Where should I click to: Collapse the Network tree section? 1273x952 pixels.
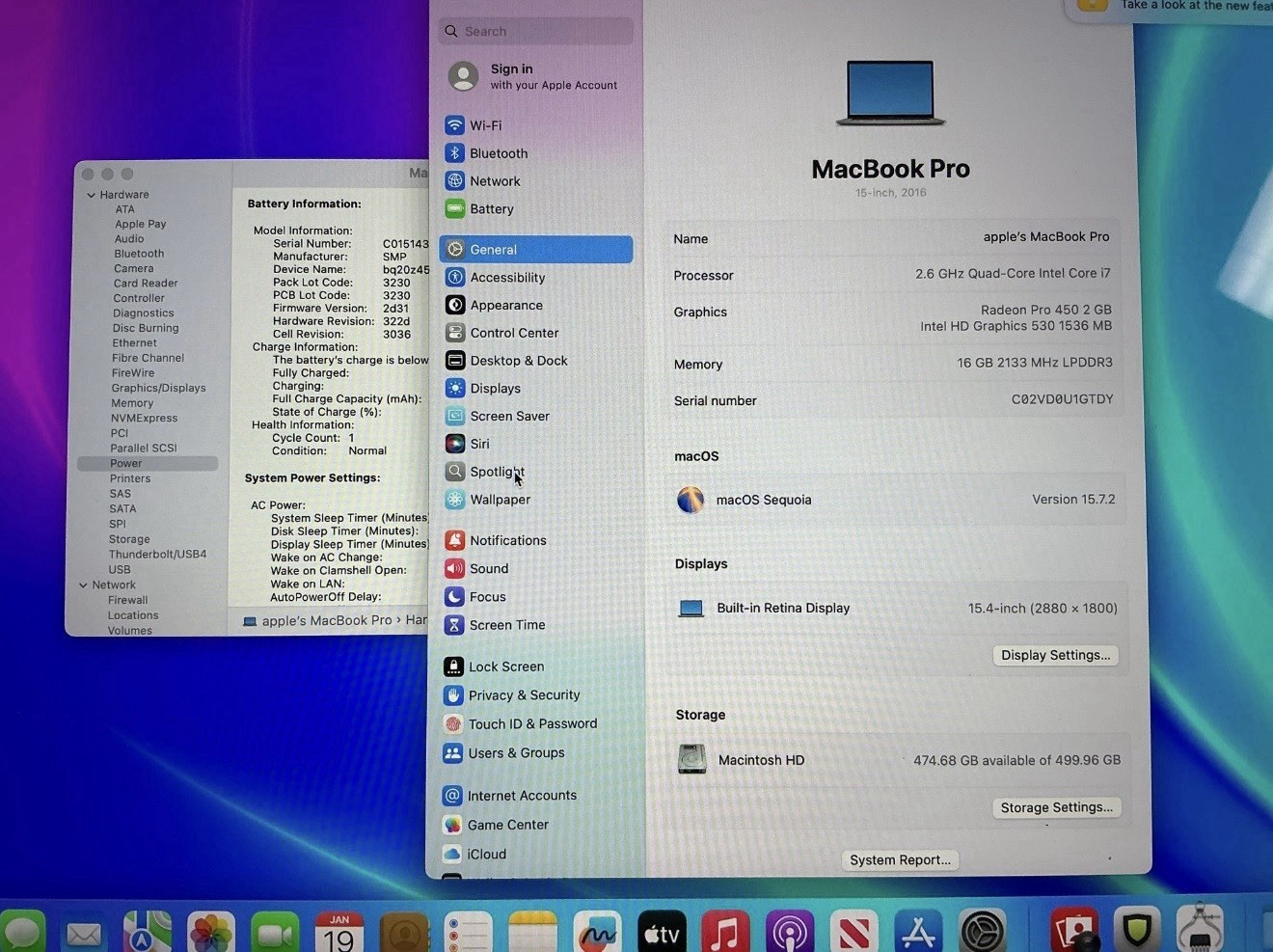pyautogui.click(x=84, y=585)
